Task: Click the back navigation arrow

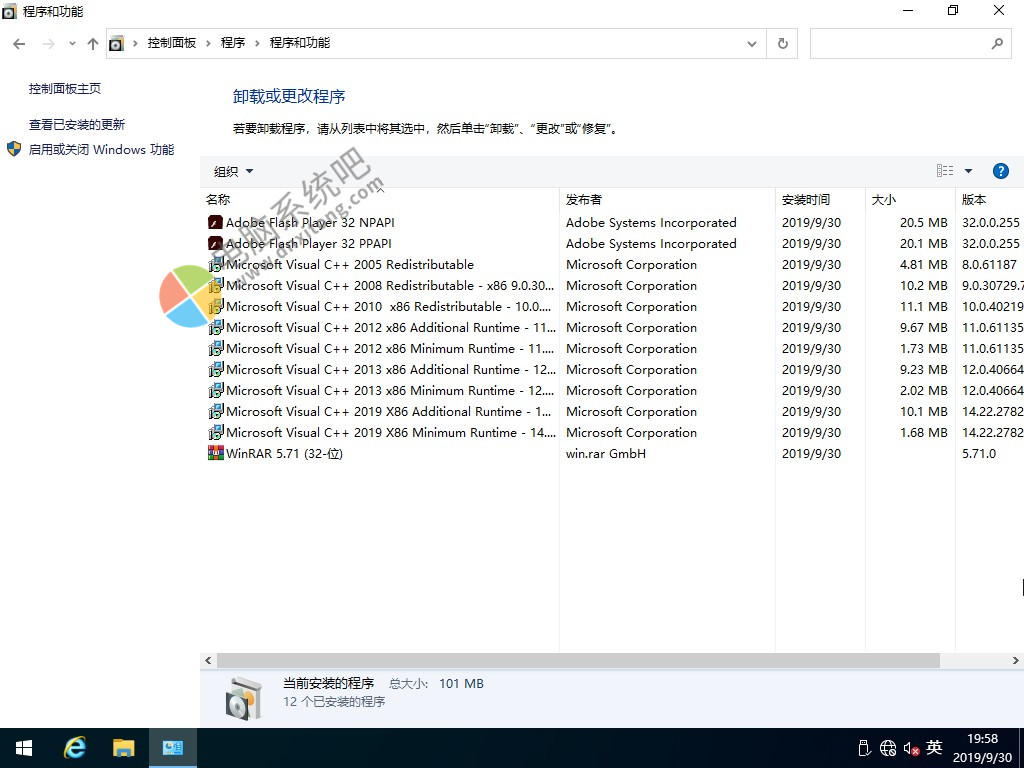Action: [19, 43]
